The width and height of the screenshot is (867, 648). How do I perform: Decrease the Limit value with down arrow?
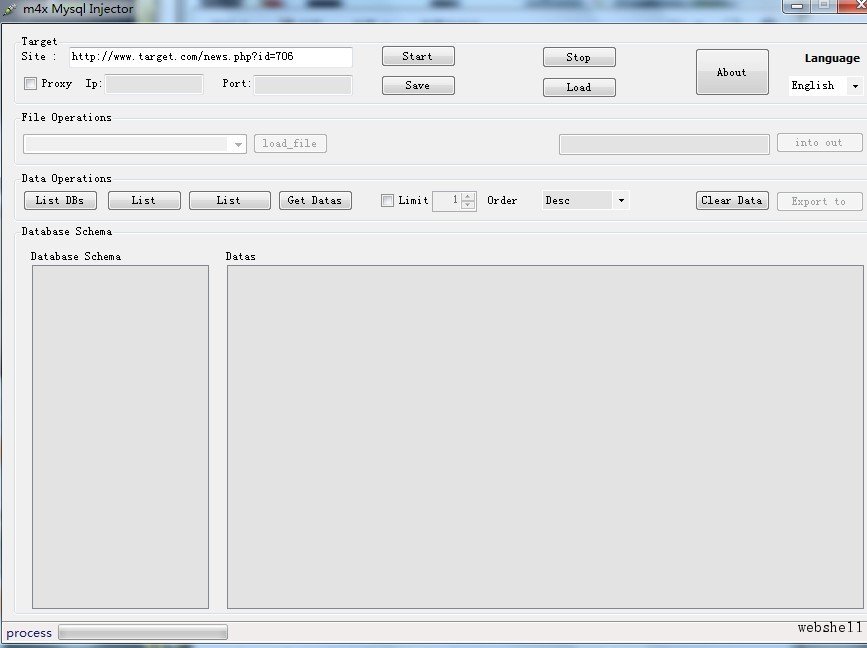pyautogui.click(x=468, y=205)
